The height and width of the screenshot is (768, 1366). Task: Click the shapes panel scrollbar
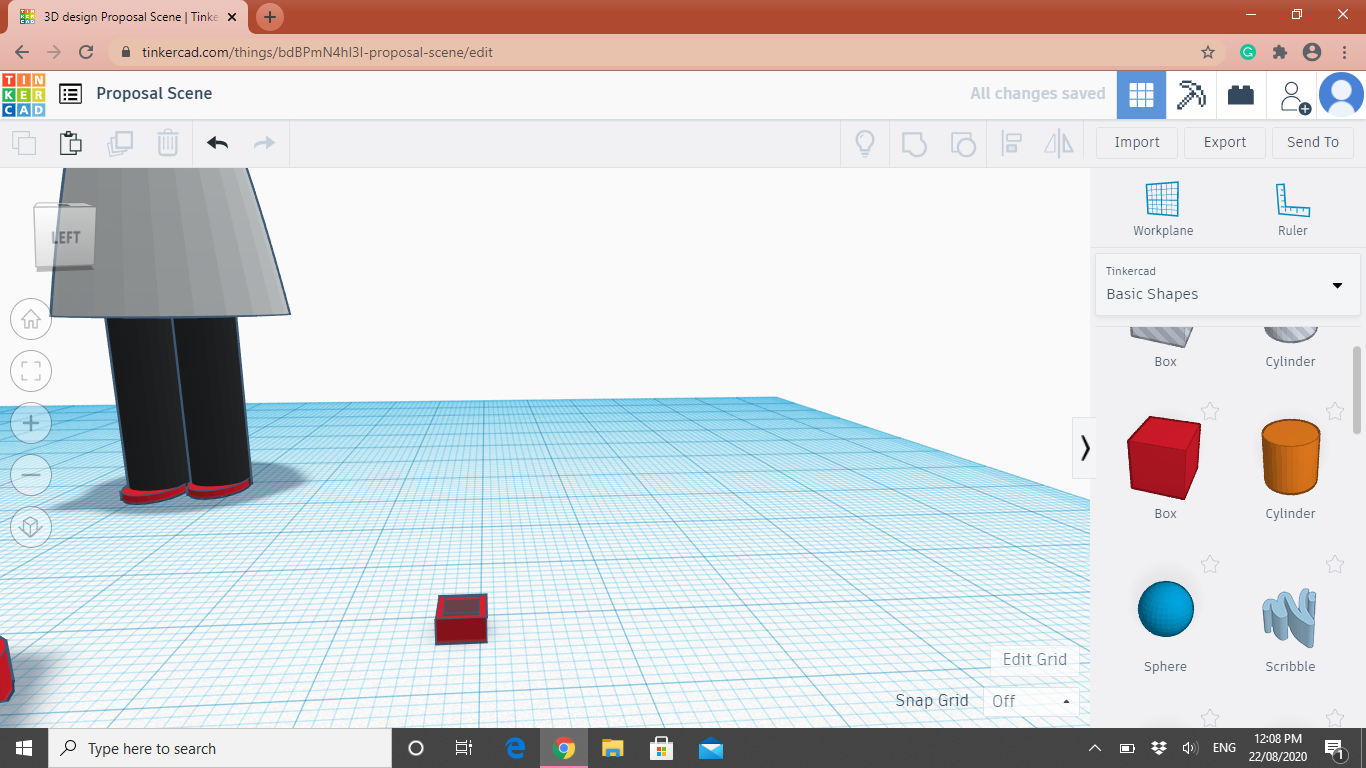[1357, 390]
